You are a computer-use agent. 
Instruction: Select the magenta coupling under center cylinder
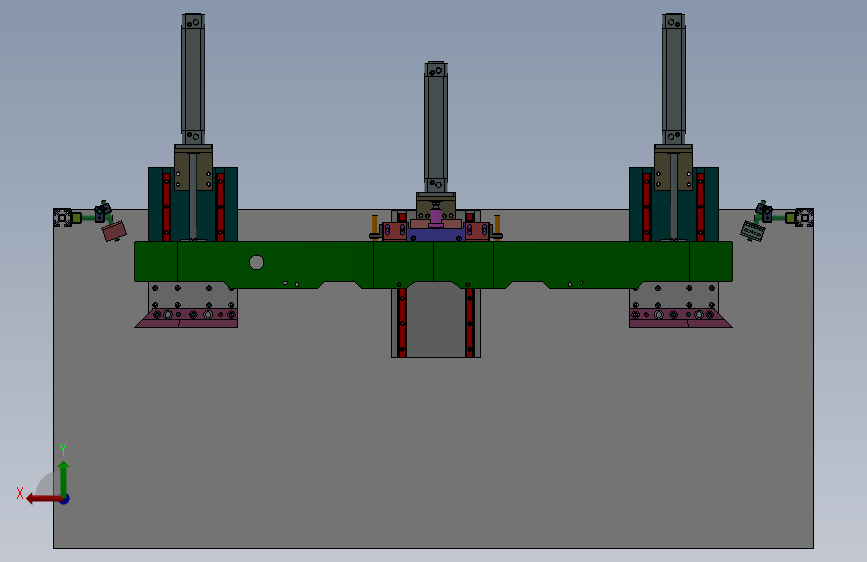coord(436,217)
